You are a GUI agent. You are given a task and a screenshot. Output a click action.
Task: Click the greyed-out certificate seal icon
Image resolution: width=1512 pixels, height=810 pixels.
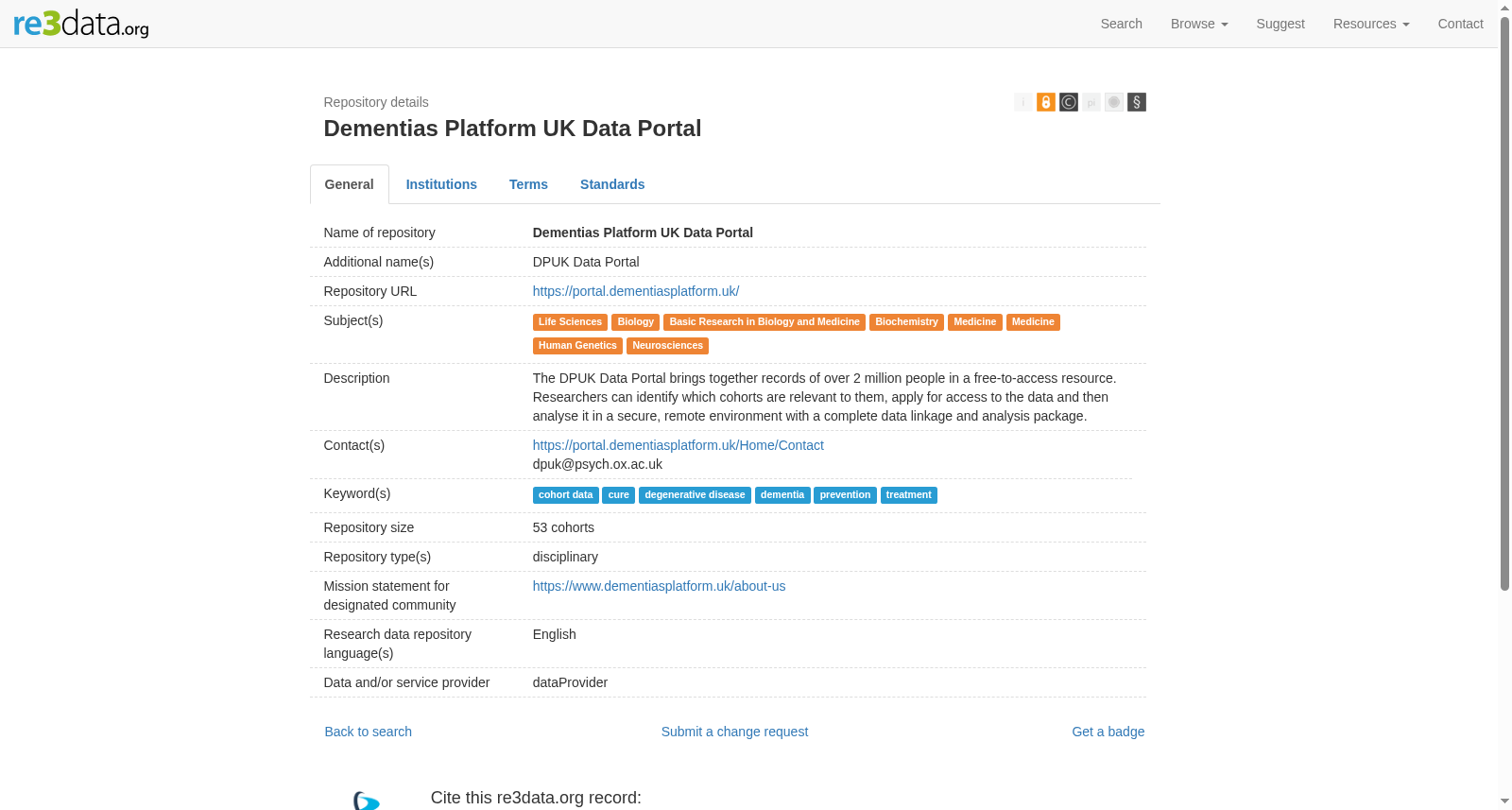click(1114, 102)
